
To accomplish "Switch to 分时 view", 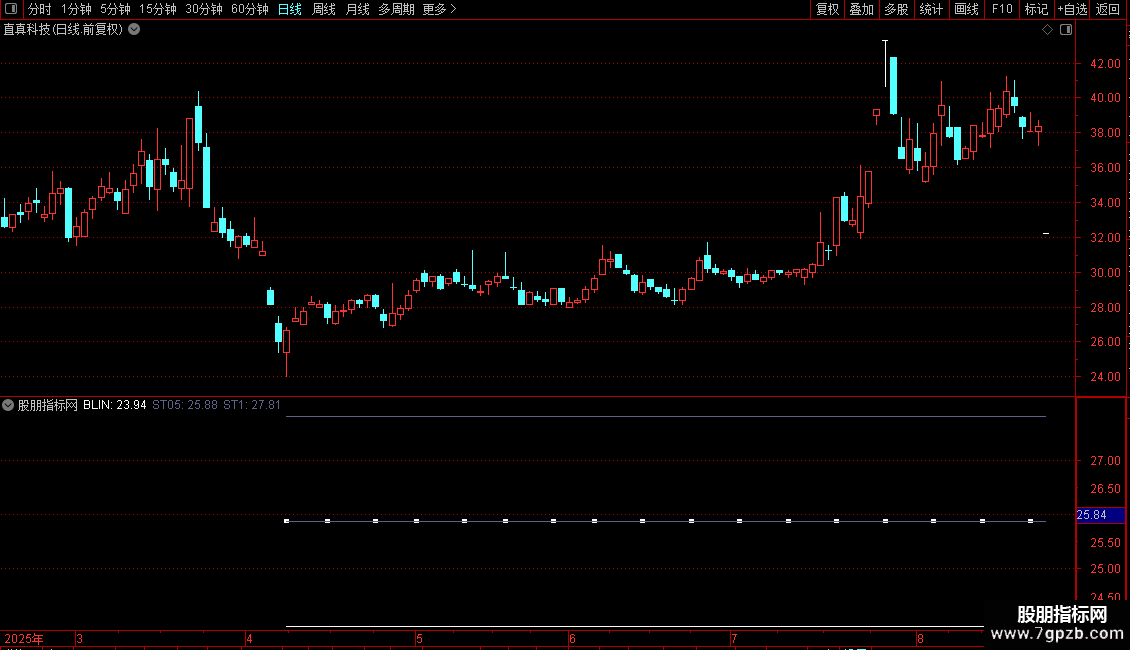I will (40, 9).
